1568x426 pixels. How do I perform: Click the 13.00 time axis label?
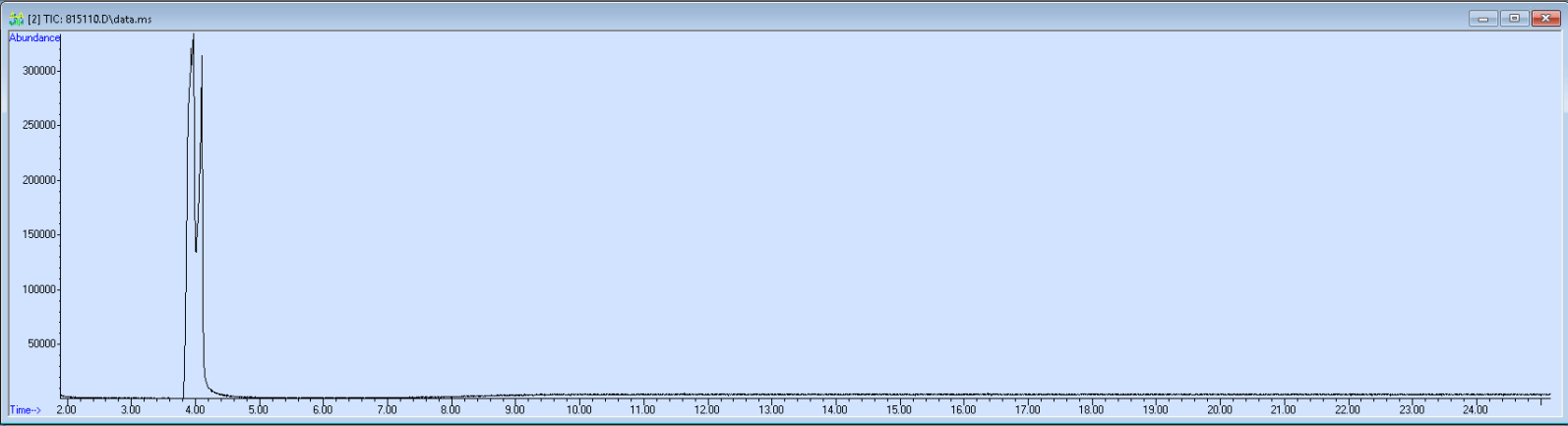click(770, 410)
